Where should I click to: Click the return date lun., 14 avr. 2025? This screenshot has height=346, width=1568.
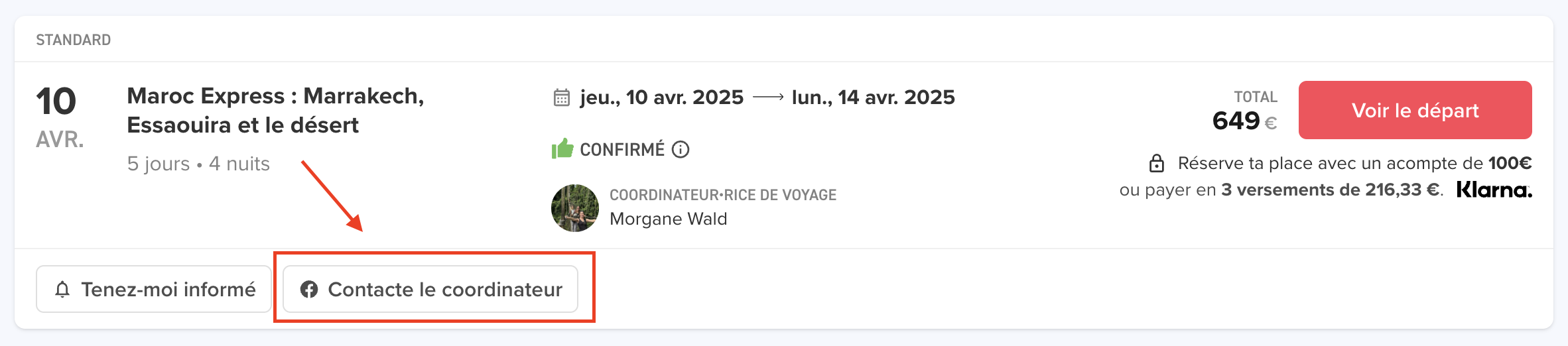click(874, 97)
